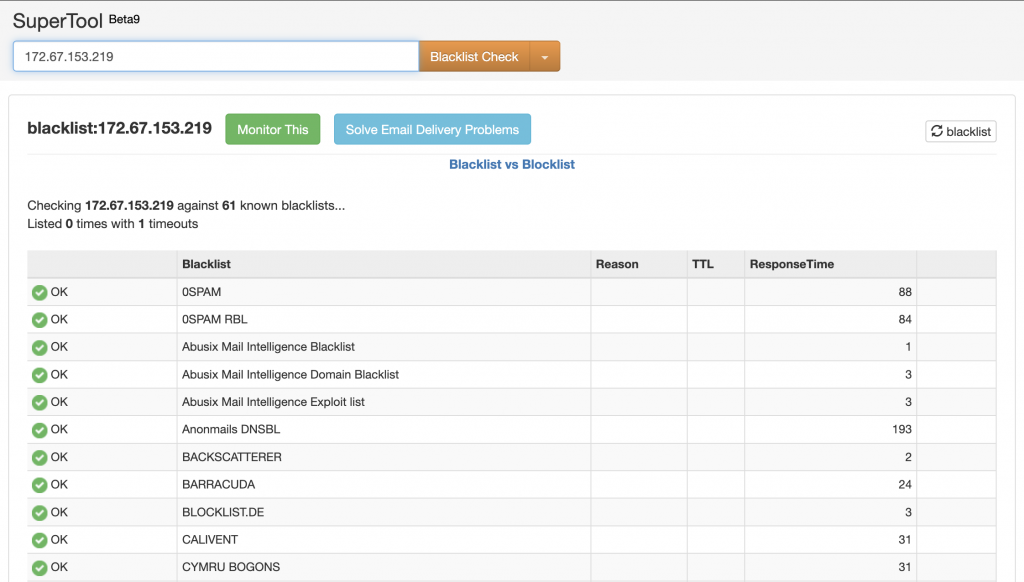Click the 0SPAM RBL blacklist name
The width and height of the screenshot is (1024, 582).
[215, 319]
